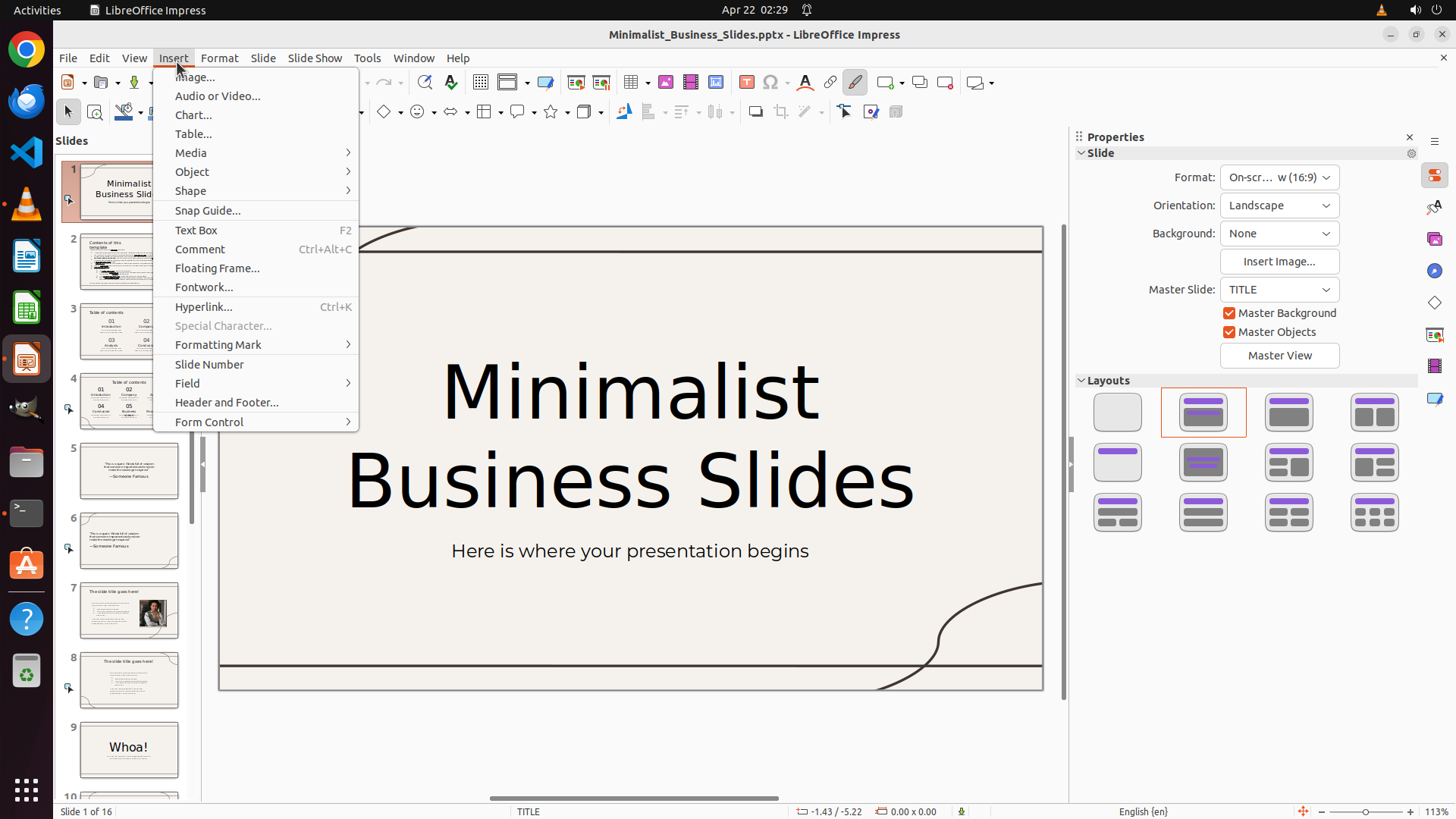Click the Insert Text Box toolbar icon

[x=746, y=83]
